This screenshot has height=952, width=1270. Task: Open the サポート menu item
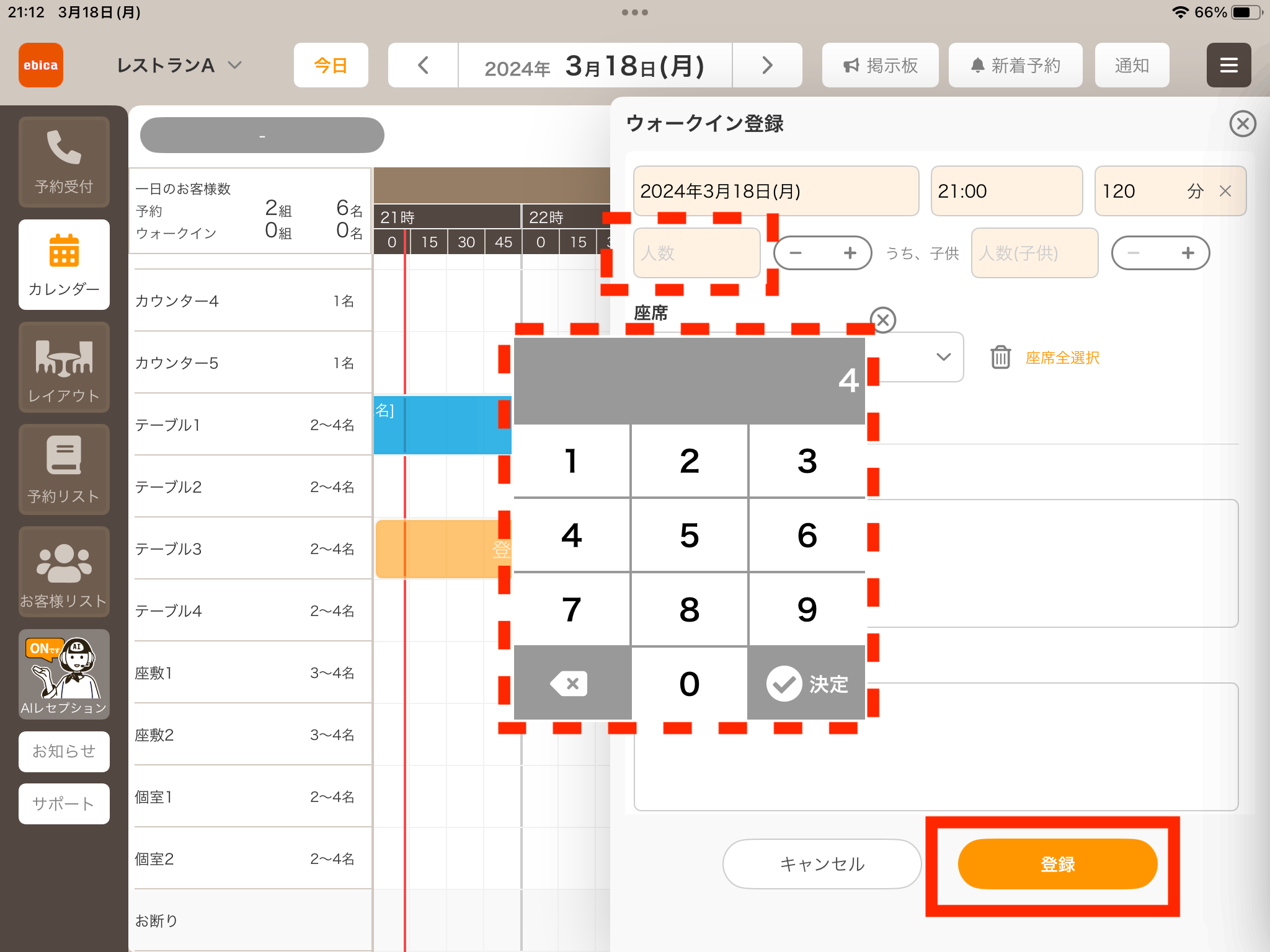click(64, 804)
